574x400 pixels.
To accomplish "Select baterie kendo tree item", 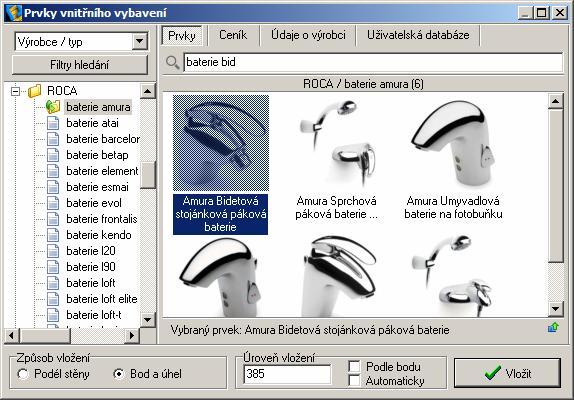I will [99, 235].
